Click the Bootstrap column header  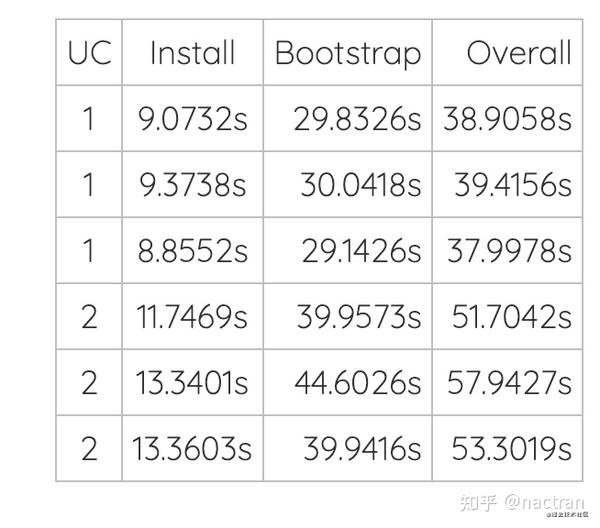tap(347, 53)
